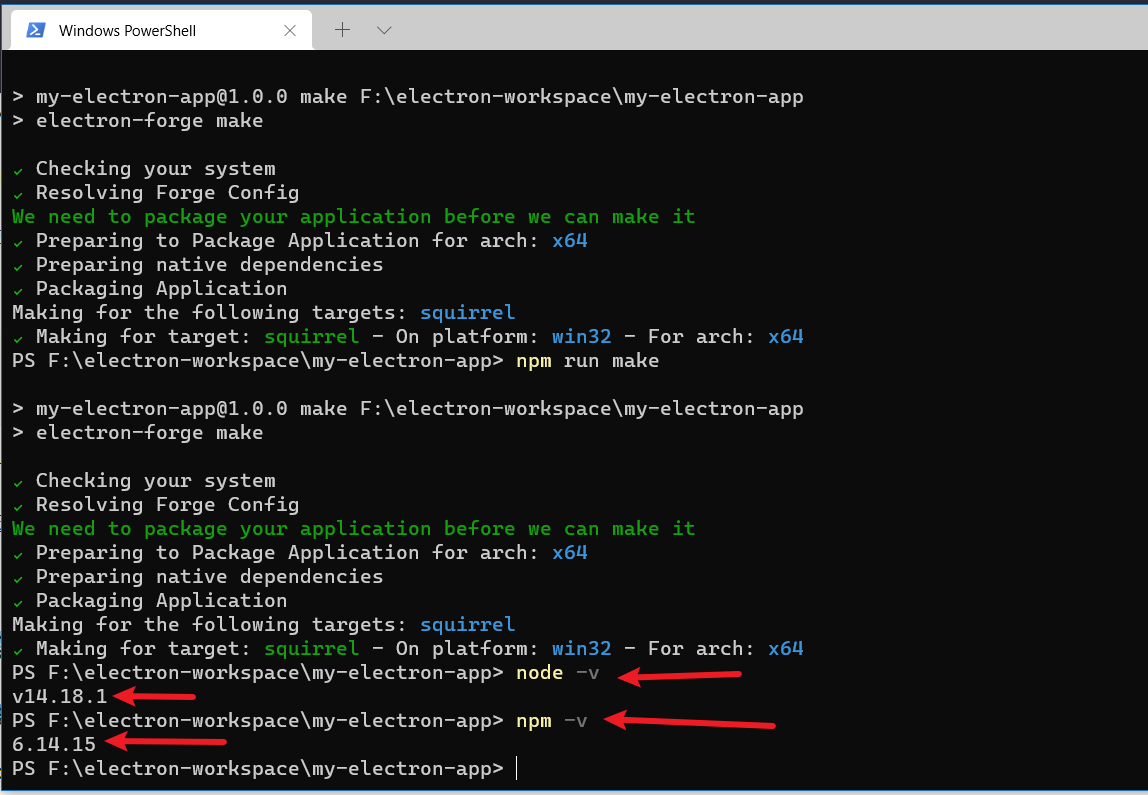This screenshot has width=1148, height=795.
Task: Click the red arrow pointing at npm -v
Action: 689,720
